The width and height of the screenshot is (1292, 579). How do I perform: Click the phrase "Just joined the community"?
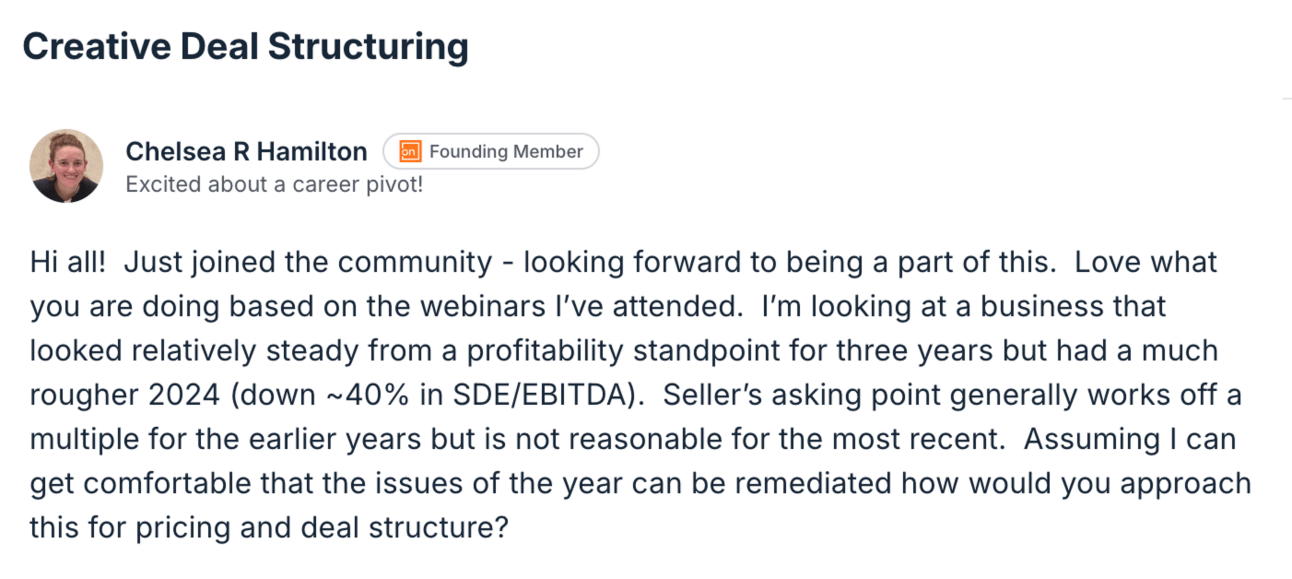(310, 263)
